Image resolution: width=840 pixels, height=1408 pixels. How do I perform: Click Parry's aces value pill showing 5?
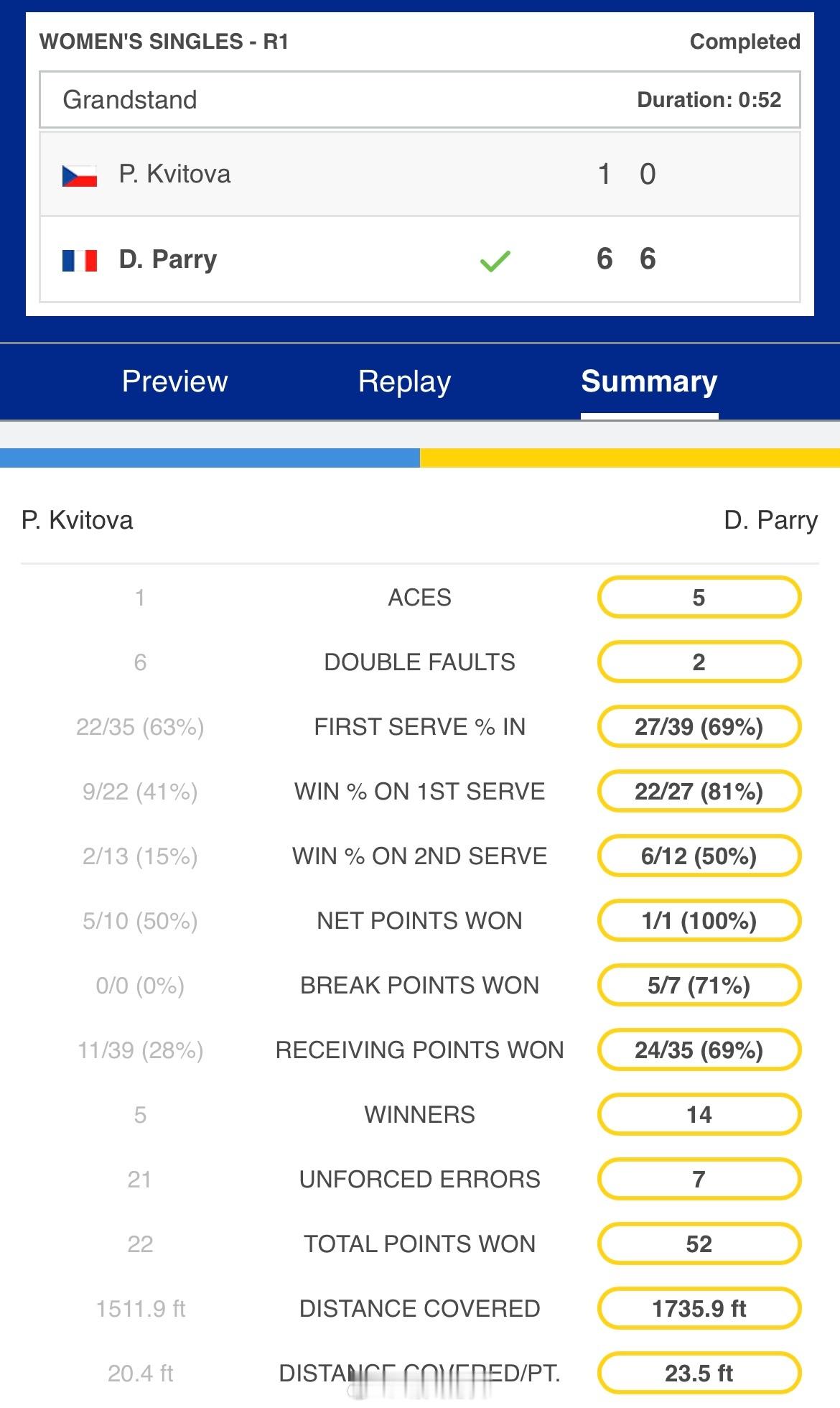pyautogui.click(x=699, y=597)
